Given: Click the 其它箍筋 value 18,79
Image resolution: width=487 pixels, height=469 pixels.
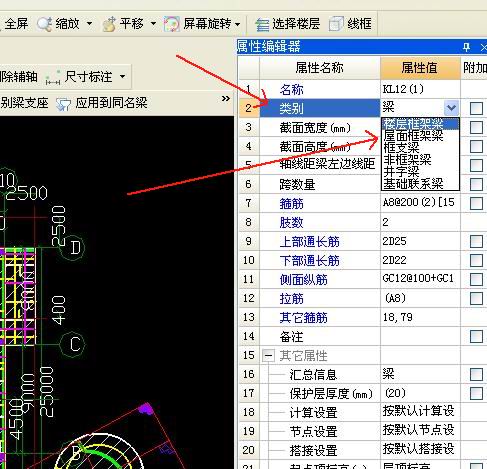Looking at the screenshot, I should pyautogui.click(x=420, y=317).
